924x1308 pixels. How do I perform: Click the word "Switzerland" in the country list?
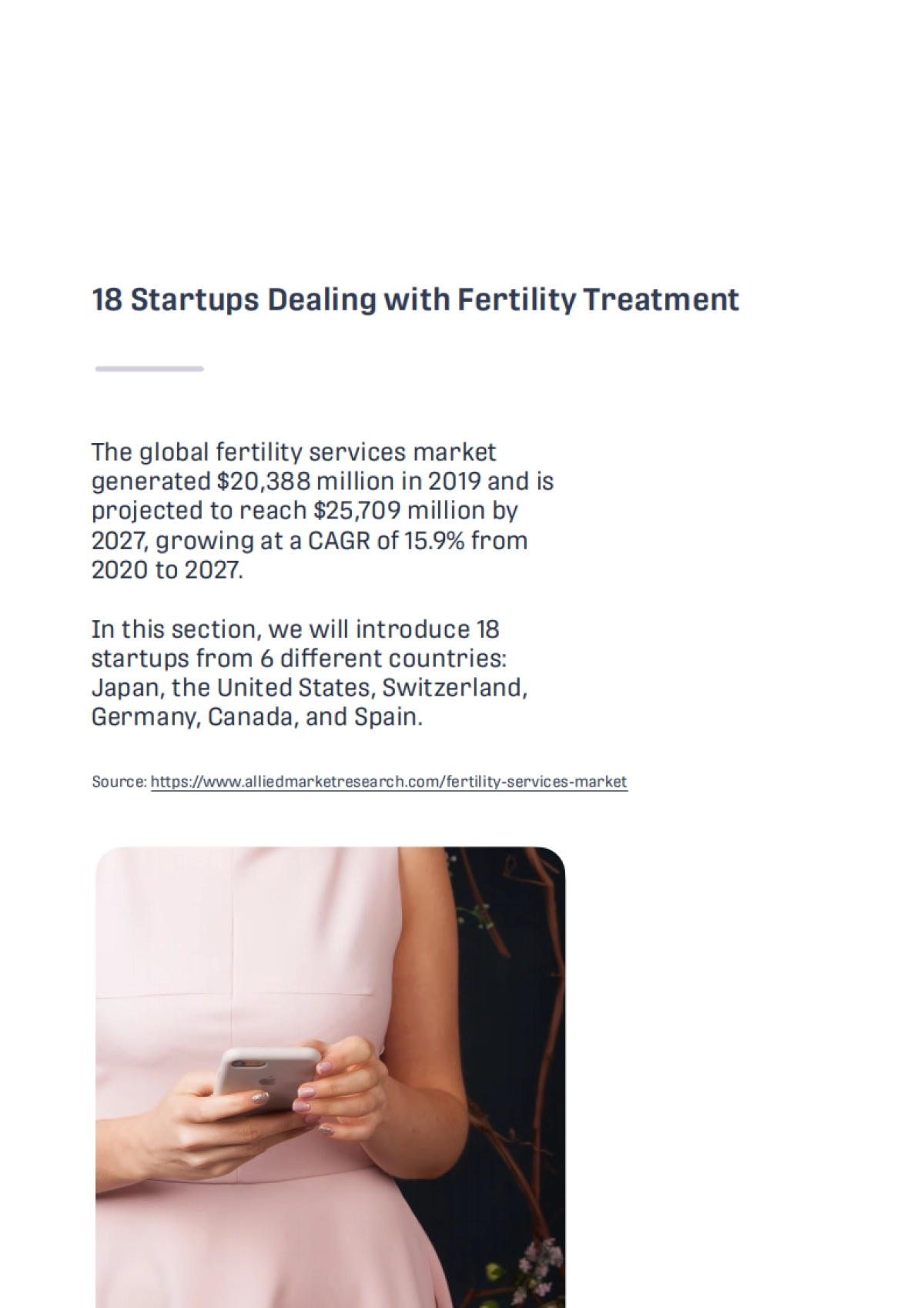[454, 687]
